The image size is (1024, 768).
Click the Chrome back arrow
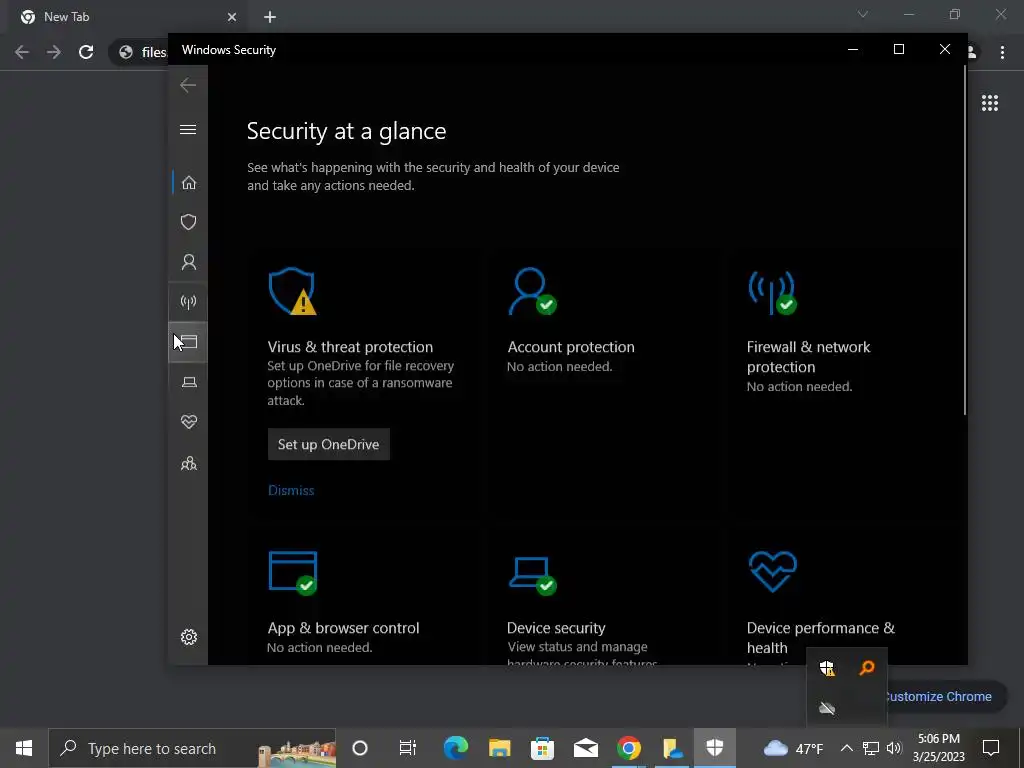22,52
